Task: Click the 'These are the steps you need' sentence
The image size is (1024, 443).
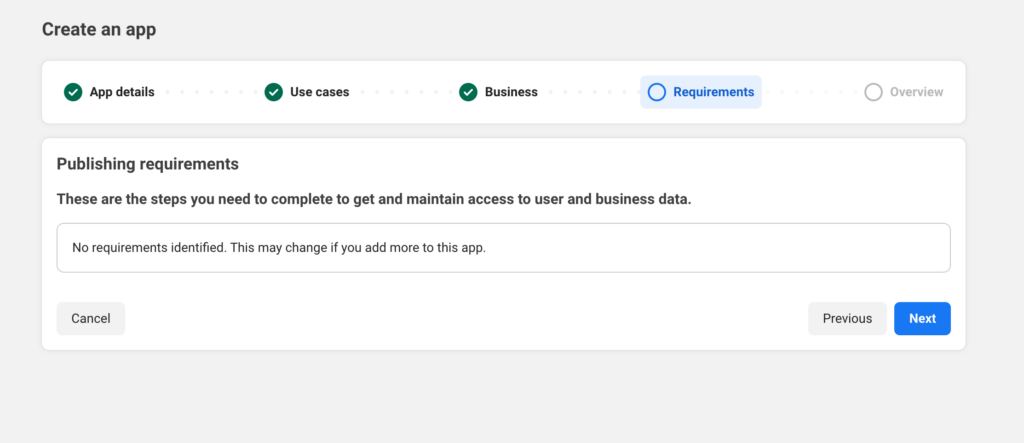Action: [x=374, y=199]
